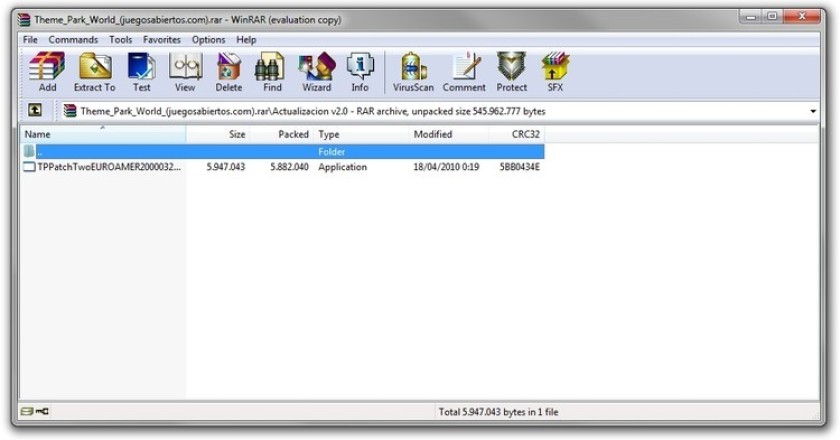Click the status bar key icon
The width and height of the screenshot is (840, 440).
tap(43, 412)
